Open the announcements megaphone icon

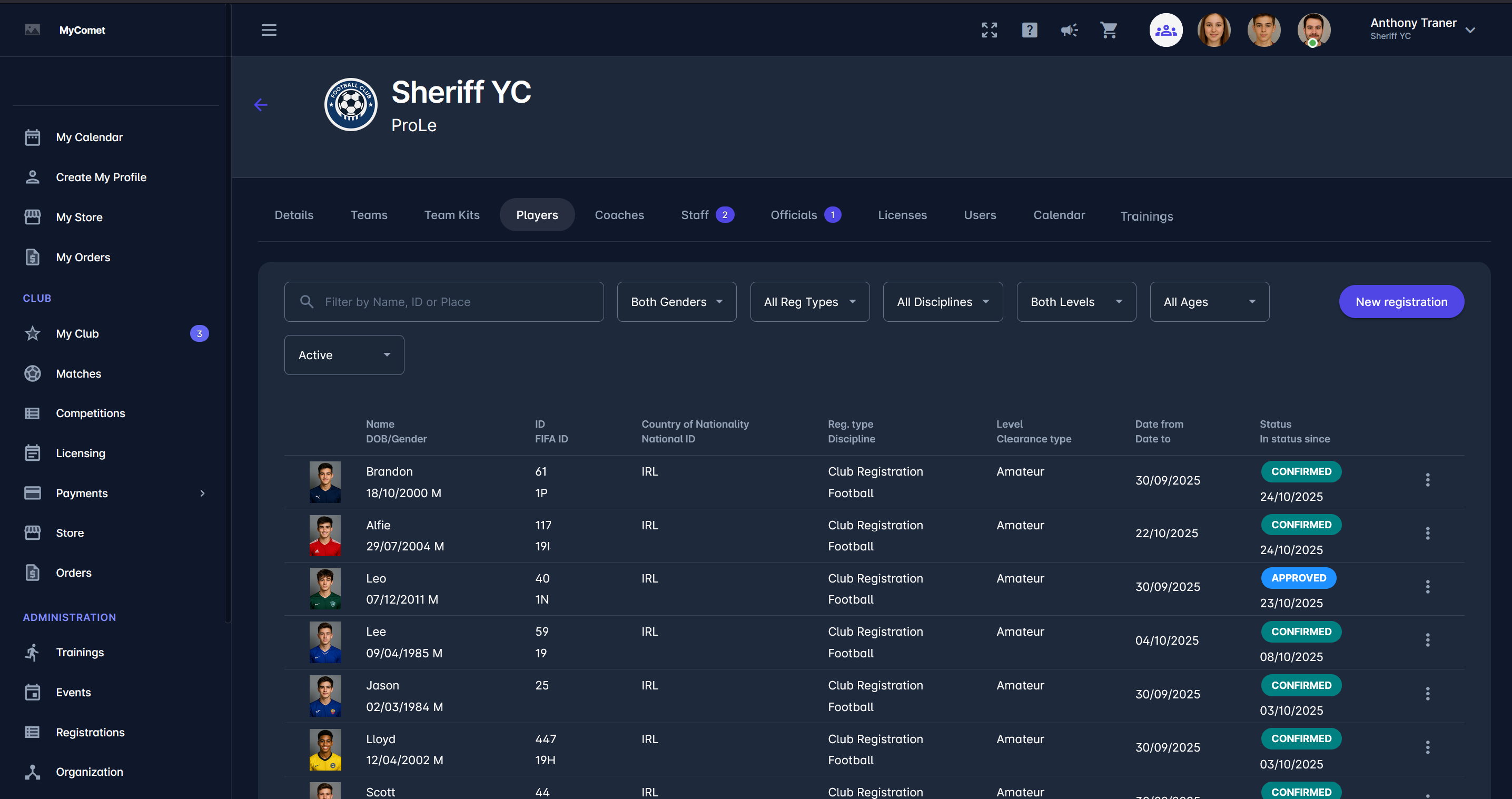[x=1069, y=30]
